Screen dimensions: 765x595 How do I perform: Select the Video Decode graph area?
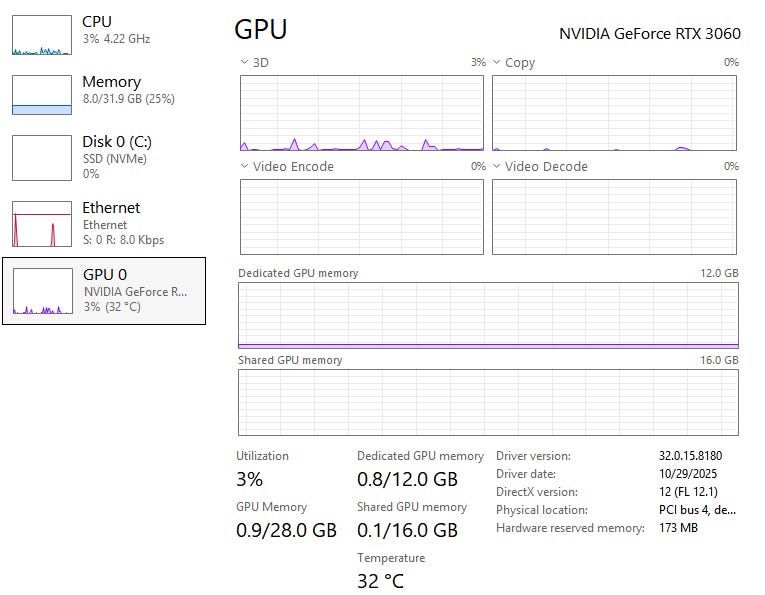point(614,217)
